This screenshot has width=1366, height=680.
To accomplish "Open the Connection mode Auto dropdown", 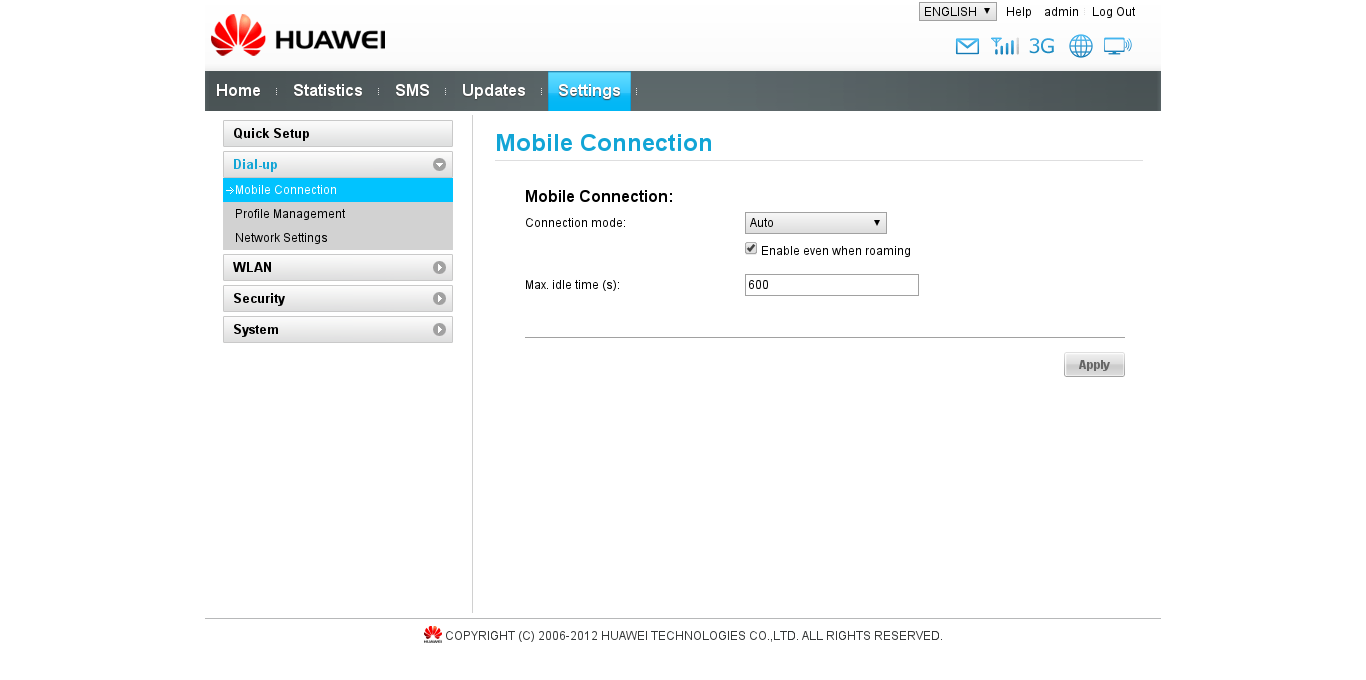I will [x=816, y=223].
